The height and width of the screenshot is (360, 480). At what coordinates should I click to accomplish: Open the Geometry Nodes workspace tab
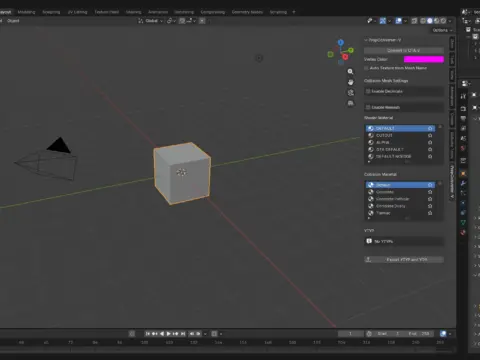(247, 12)
